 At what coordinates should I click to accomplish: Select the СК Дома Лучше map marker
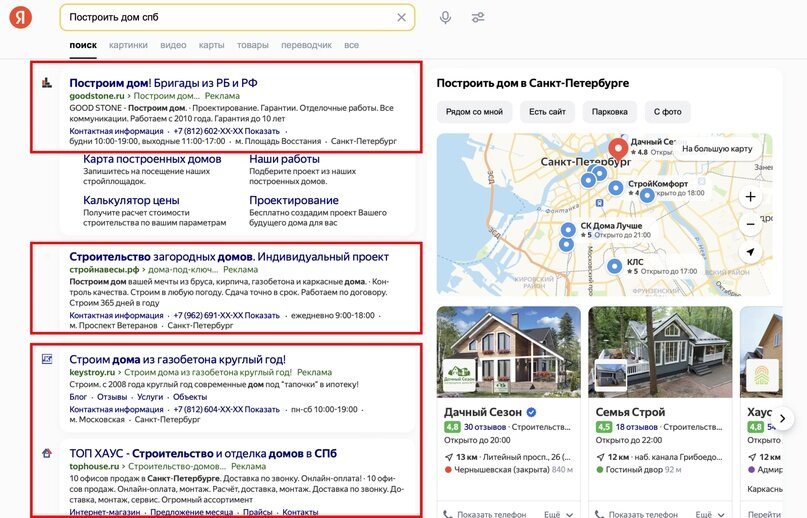click(568, 230)
